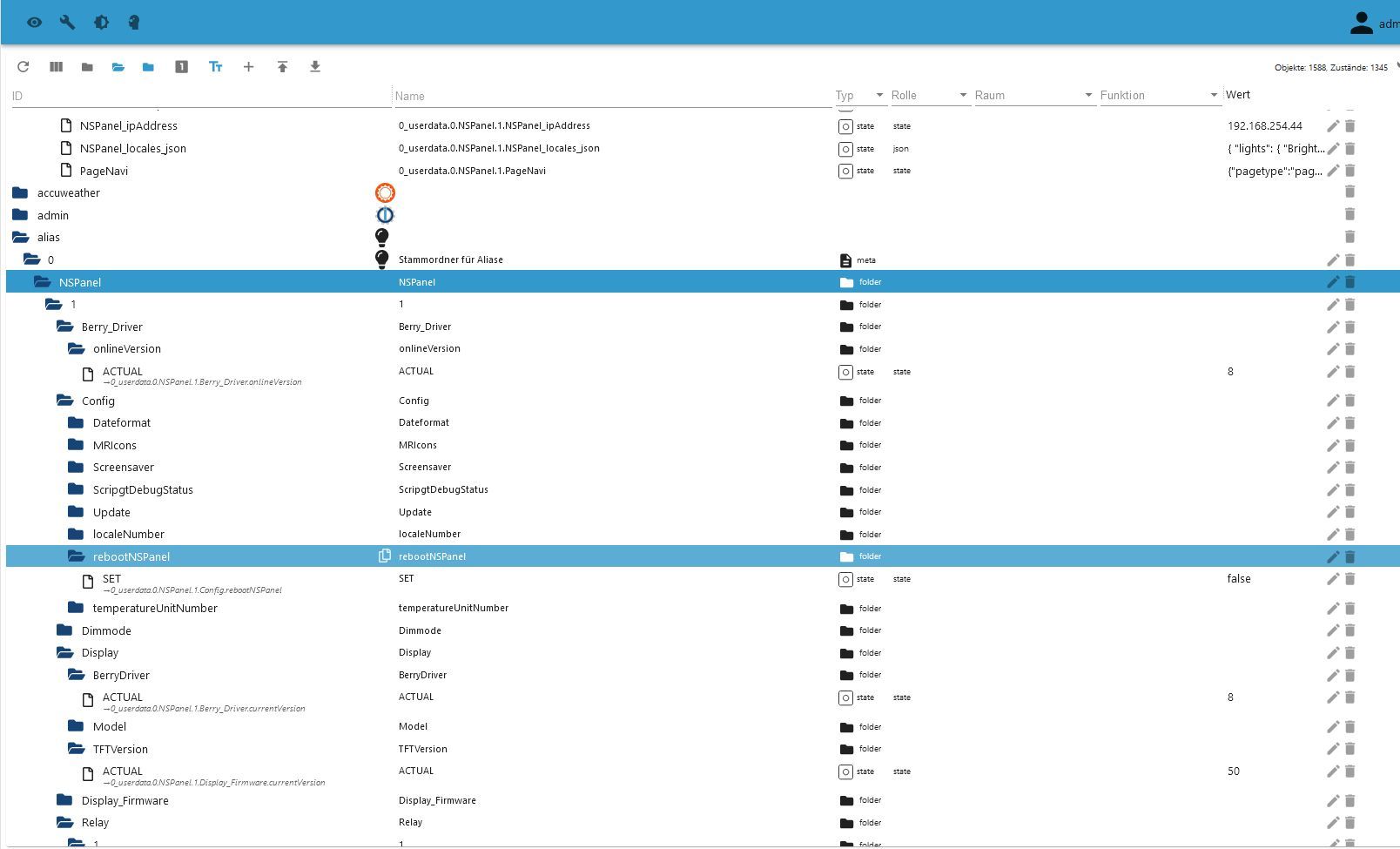Screen dimensions: 1400x849
Task: Open the column configuration icon
Action: tap(56, 67)
